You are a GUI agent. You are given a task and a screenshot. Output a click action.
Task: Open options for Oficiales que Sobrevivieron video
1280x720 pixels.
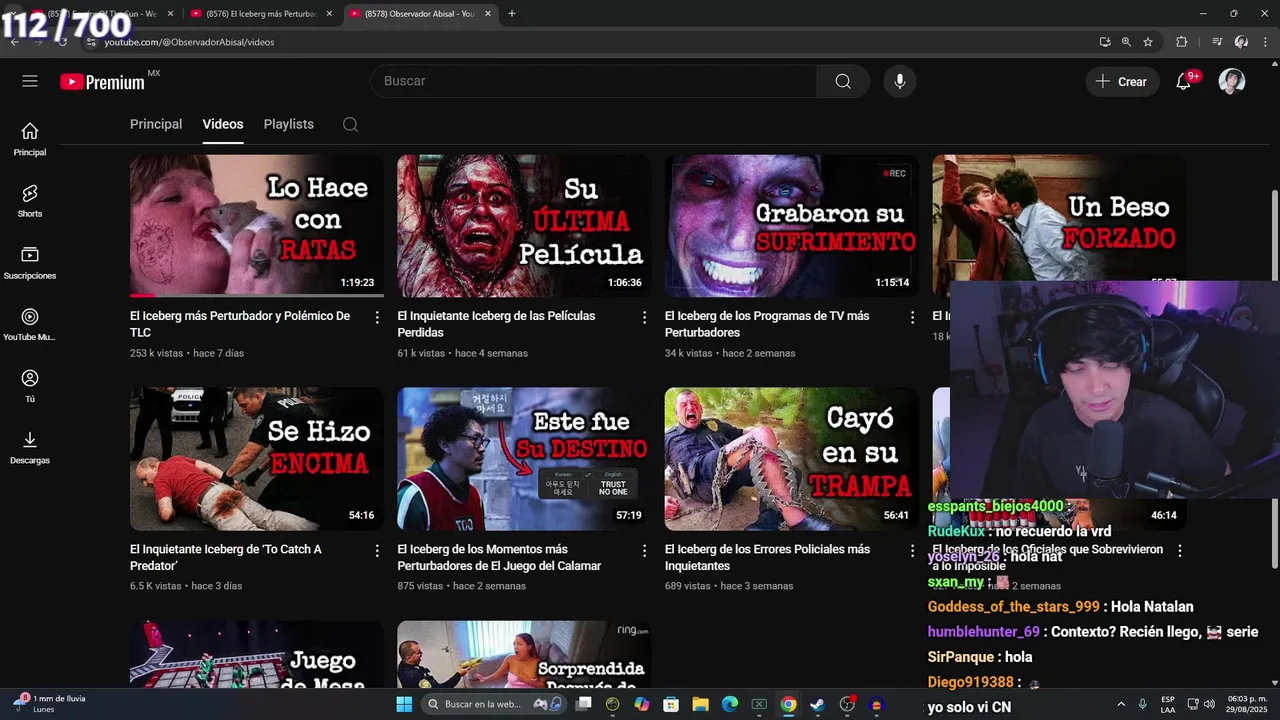[1179, 551]
